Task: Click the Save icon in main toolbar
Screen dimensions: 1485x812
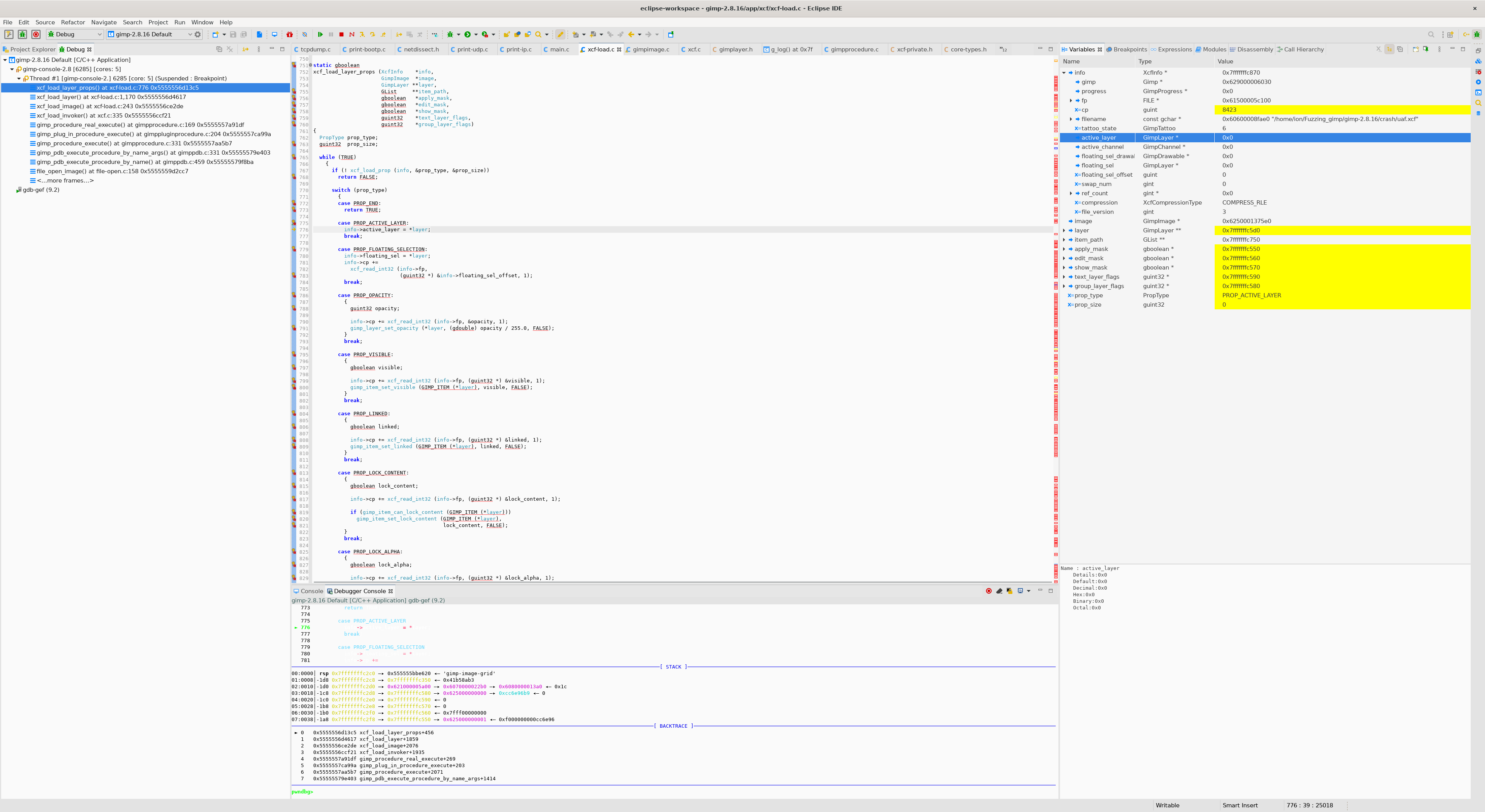Action: pyautogui.click(x=234, y=34)
